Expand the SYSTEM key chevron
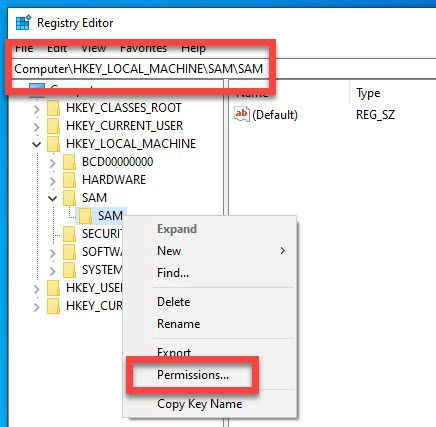This screenshot has width=436, height=427. tap(52, 271)
